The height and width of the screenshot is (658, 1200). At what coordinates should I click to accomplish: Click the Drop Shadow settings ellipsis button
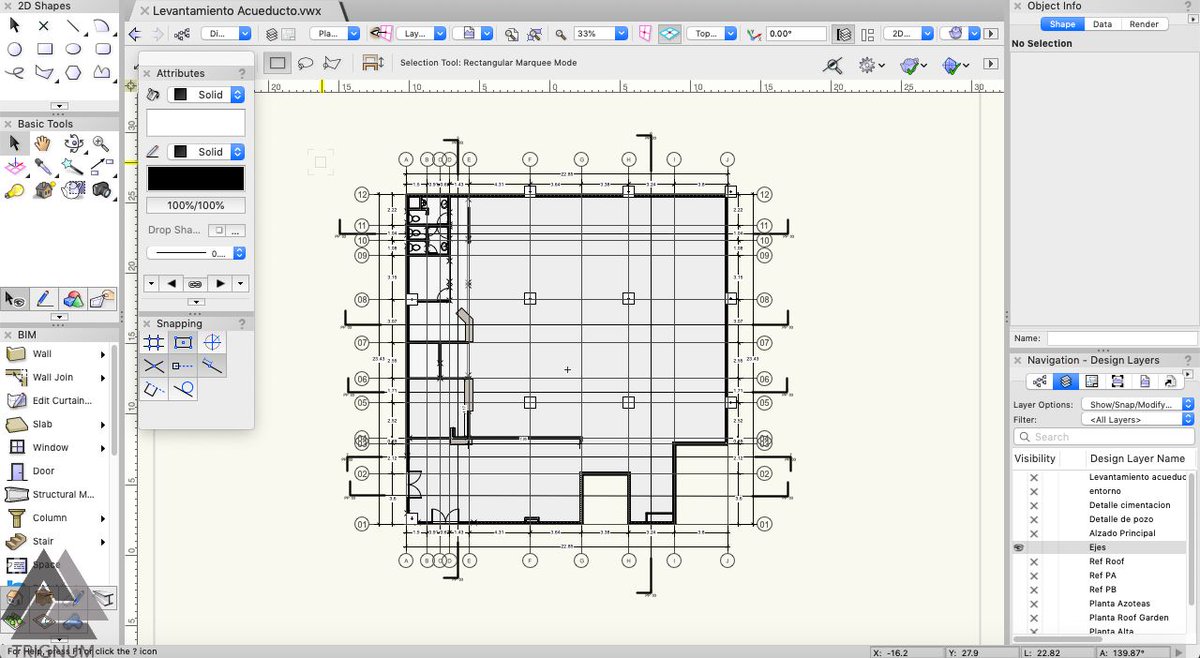point(237,230)
